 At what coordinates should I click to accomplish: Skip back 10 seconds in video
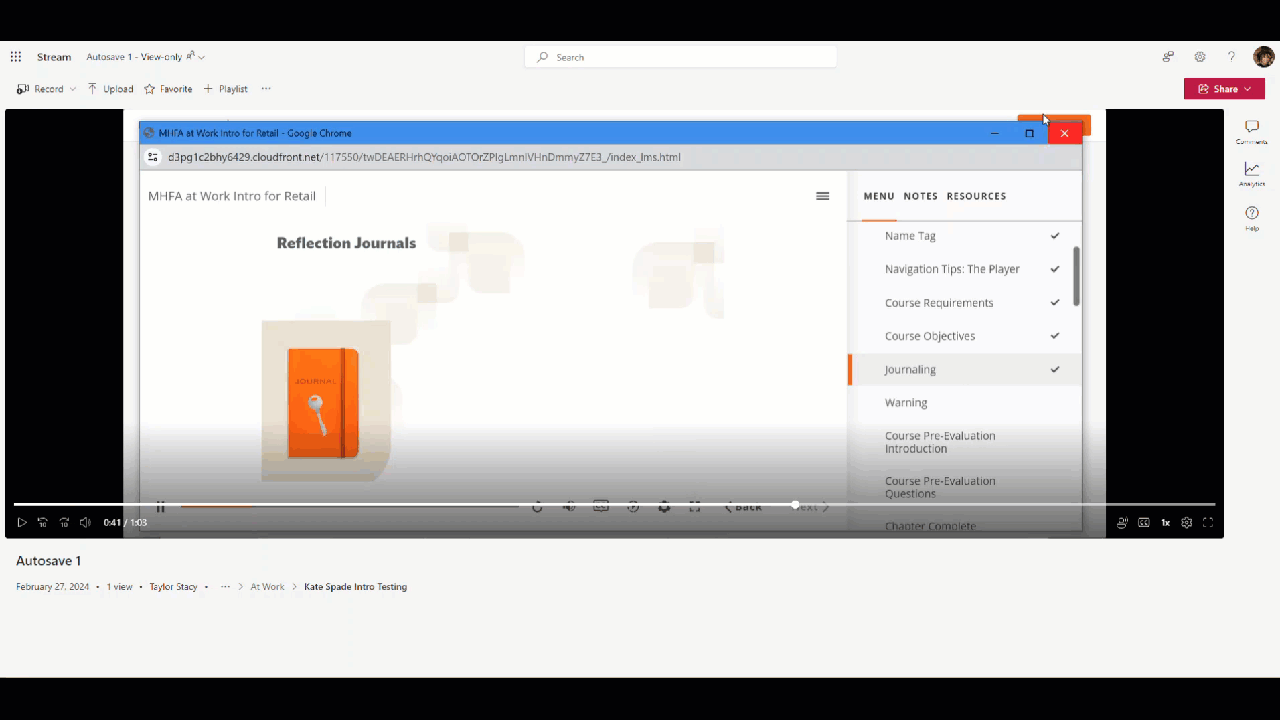click(x=43, y=522)
